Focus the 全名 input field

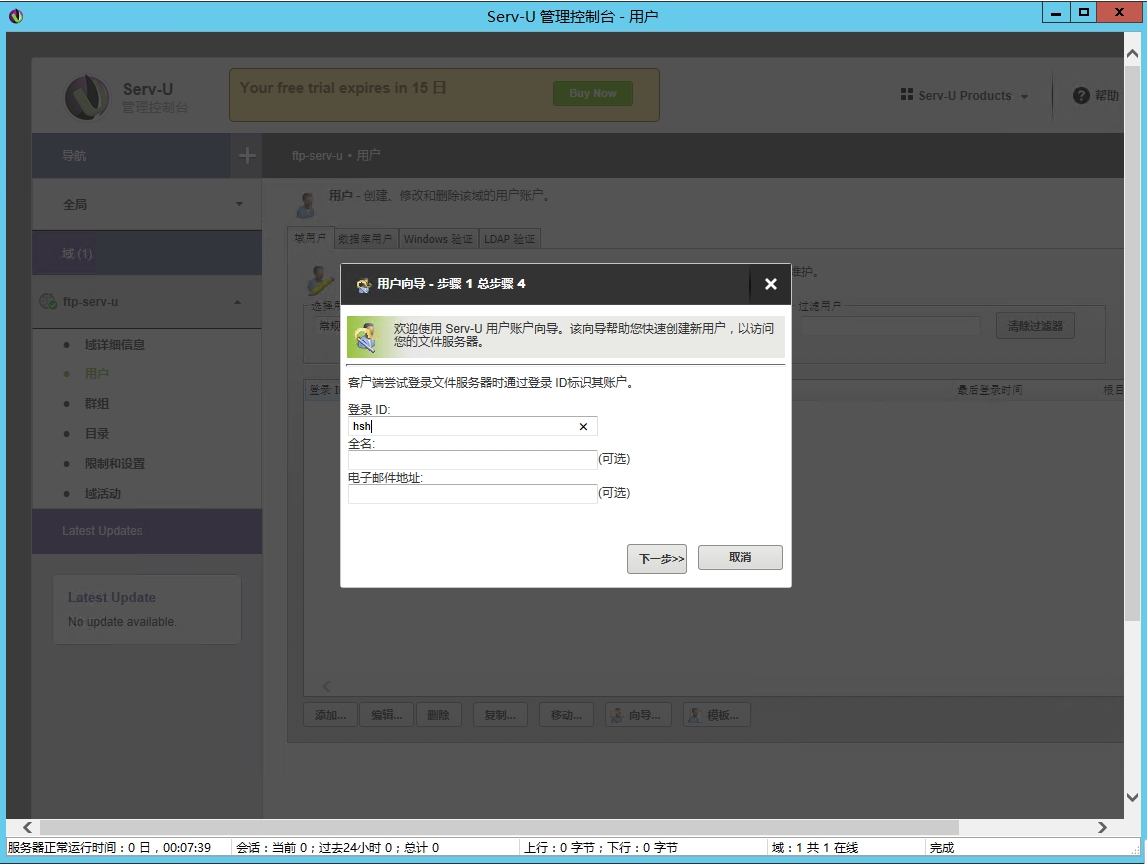click(473, 459)
